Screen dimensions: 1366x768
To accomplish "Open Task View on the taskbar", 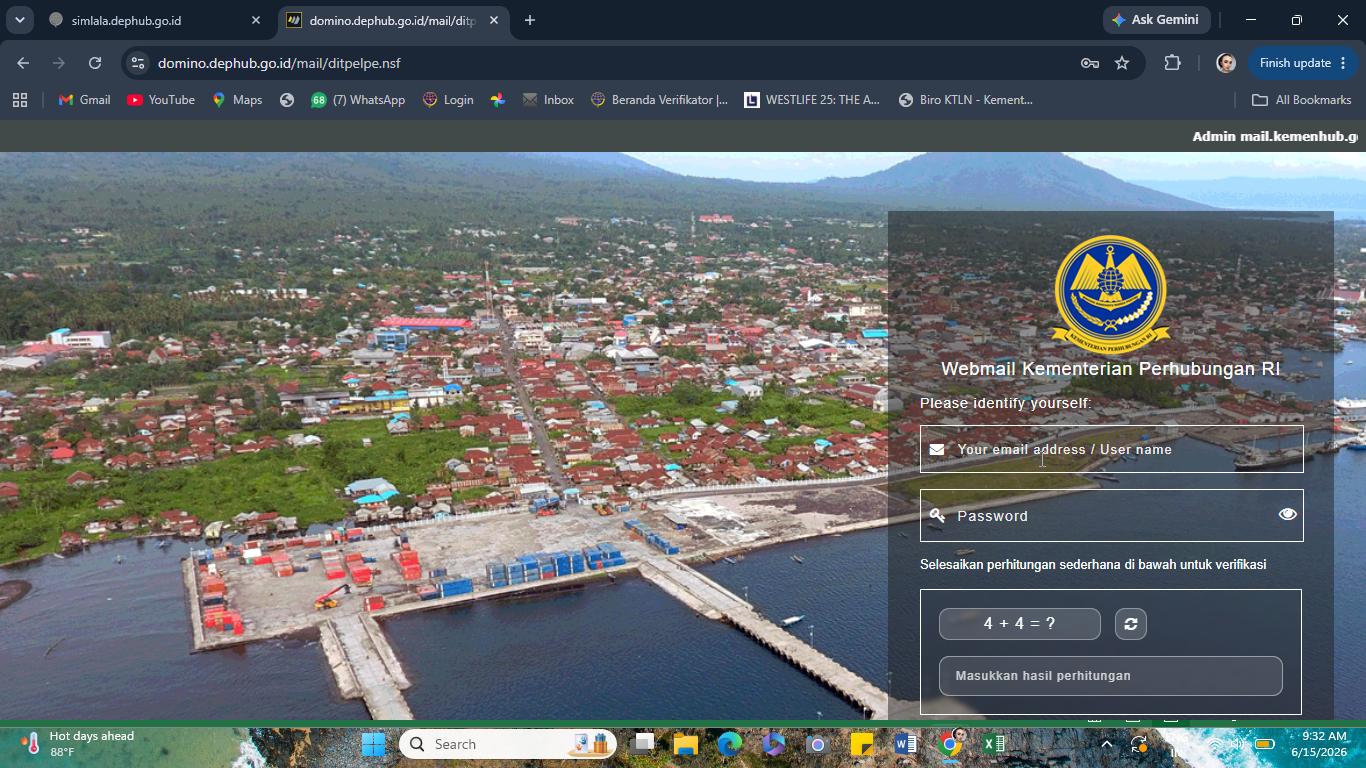I will (643, 744).
